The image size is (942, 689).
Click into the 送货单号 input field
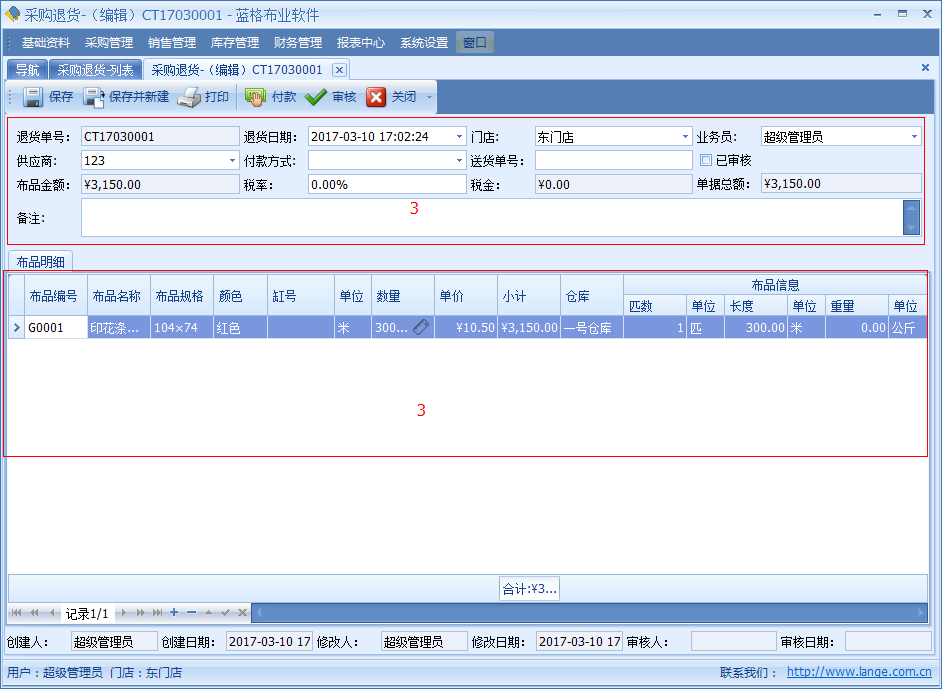613,160
